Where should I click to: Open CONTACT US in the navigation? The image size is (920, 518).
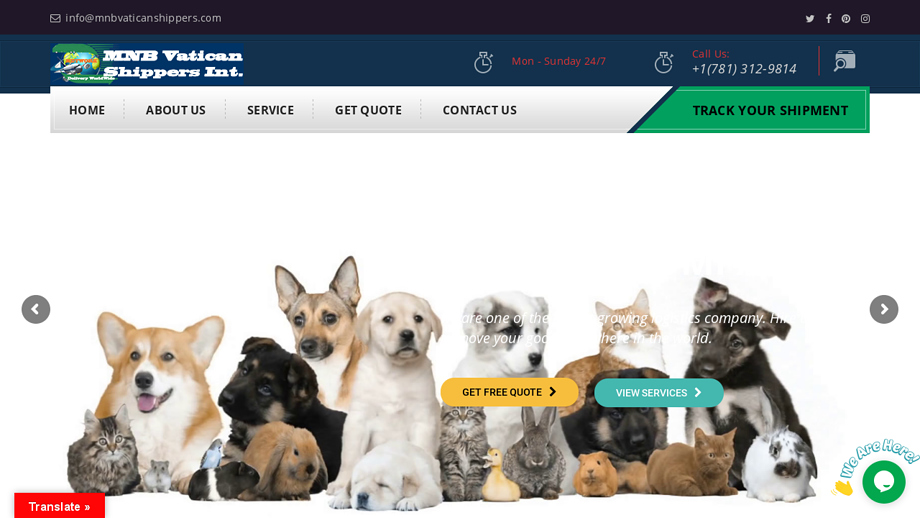[x=479, y=110]
